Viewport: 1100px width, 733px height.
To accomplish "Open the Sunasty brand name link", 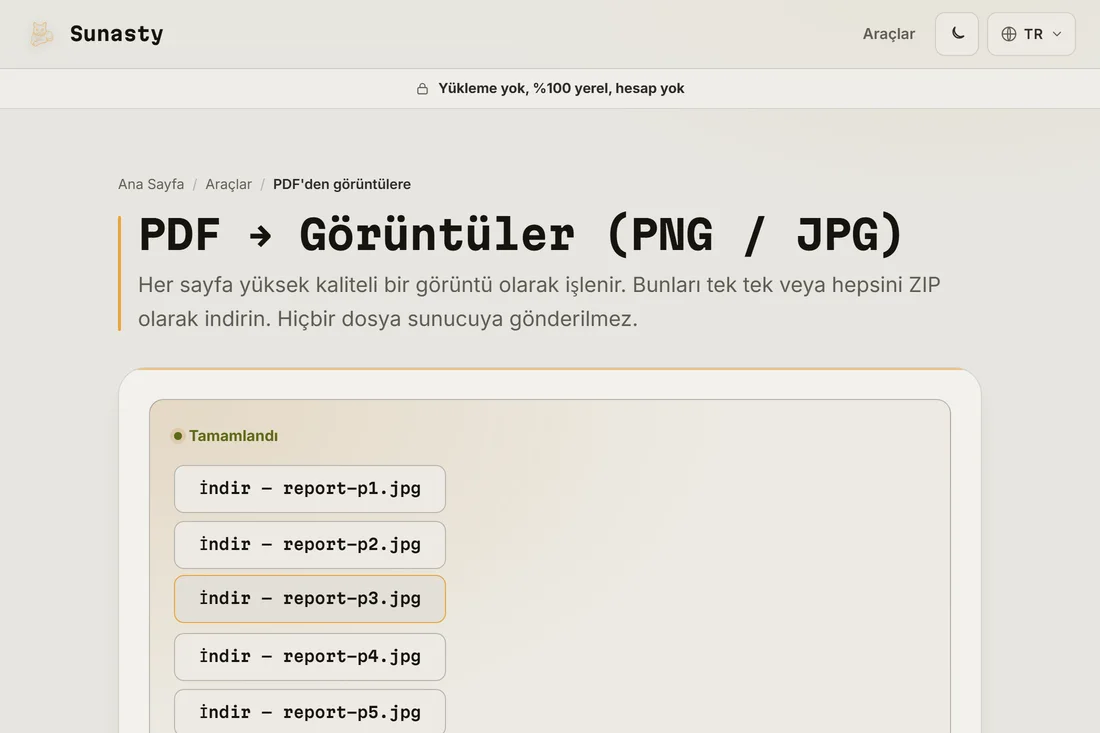I will pyautogui.click(x=116, y=34).
